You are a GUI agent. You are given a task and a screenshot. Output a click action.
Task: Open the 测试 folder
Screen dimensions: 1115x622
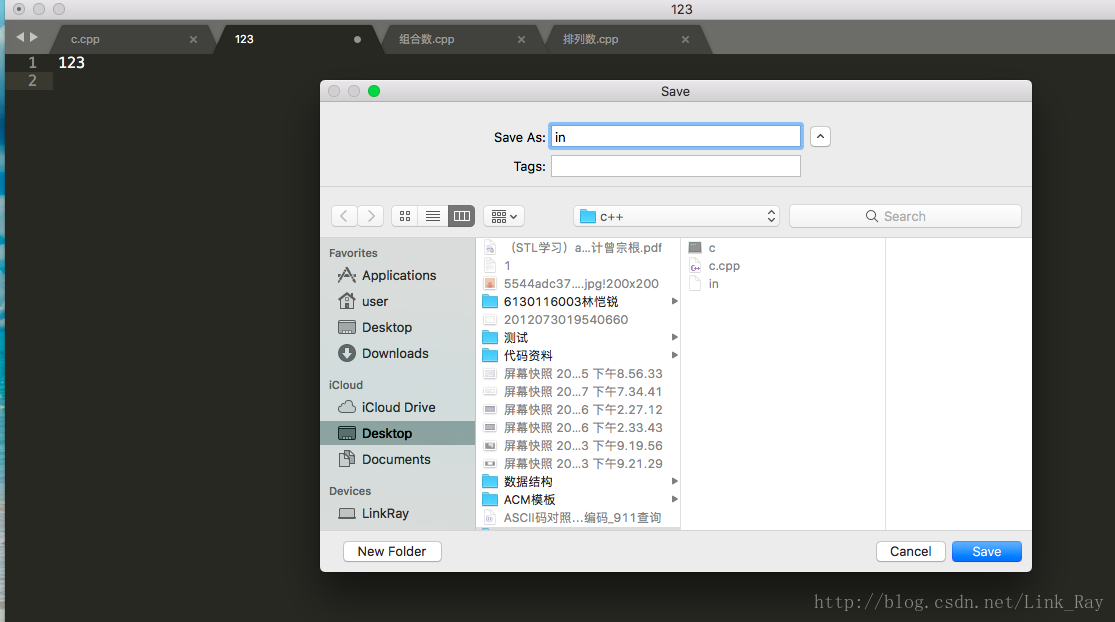(x=516, y=337)
